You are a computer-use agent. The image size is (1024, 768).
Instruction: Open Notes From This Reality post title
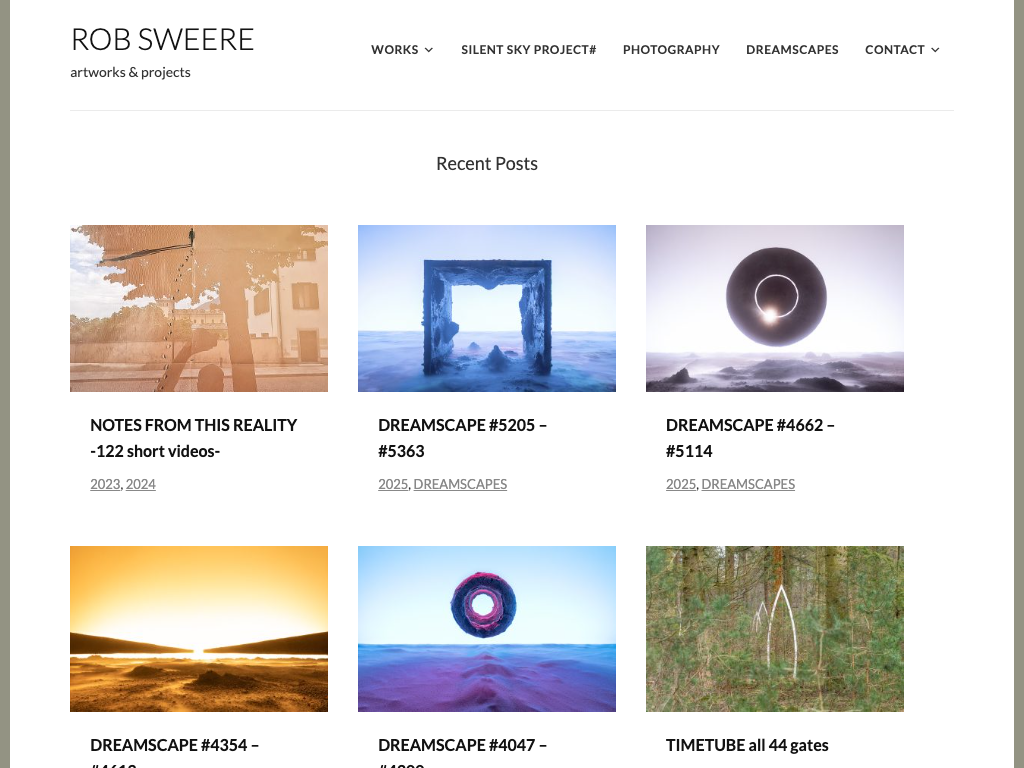[x=193, y=438]
